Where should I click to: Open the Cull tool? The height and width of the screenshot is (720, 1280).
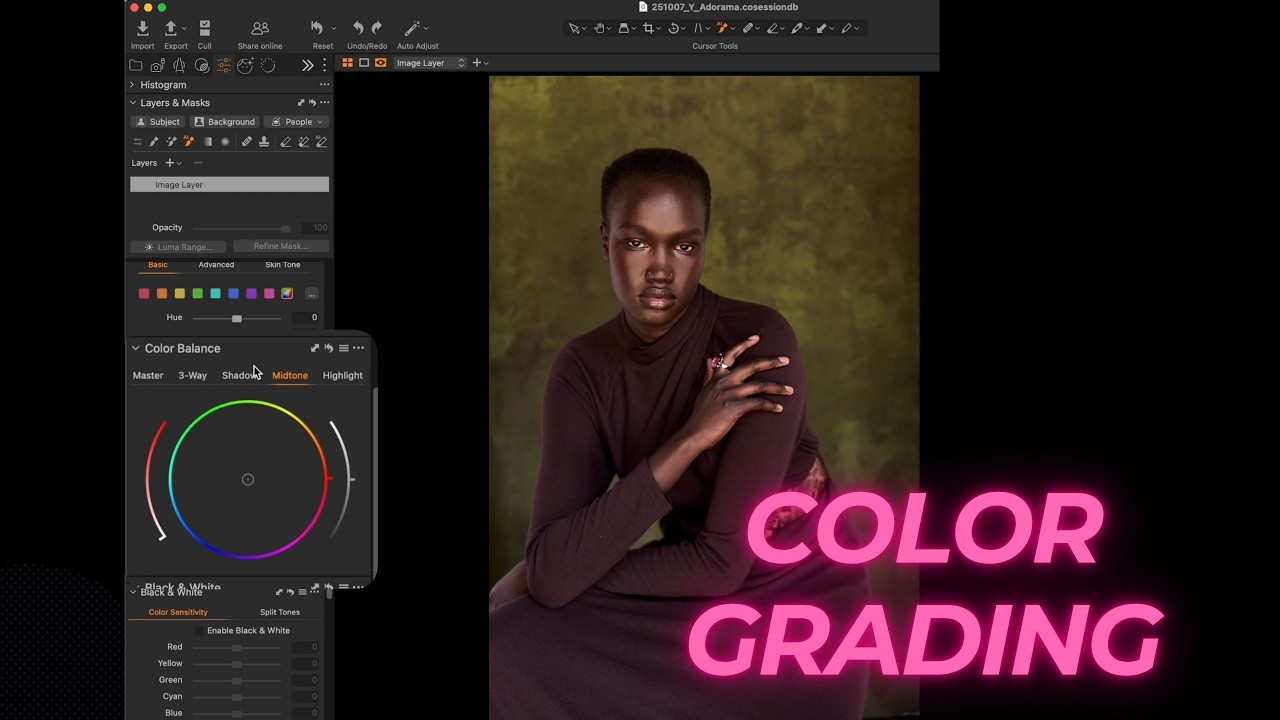coord(204,29)
